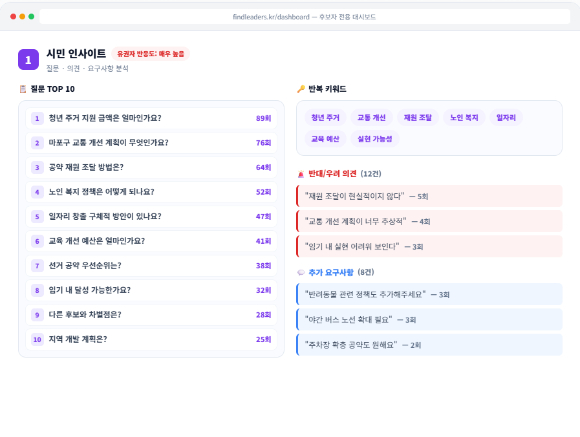580x437 pixels.
Task: Open question 청년 주거 지원 금액은 얼마인가요?
Action: pos(151,118)
